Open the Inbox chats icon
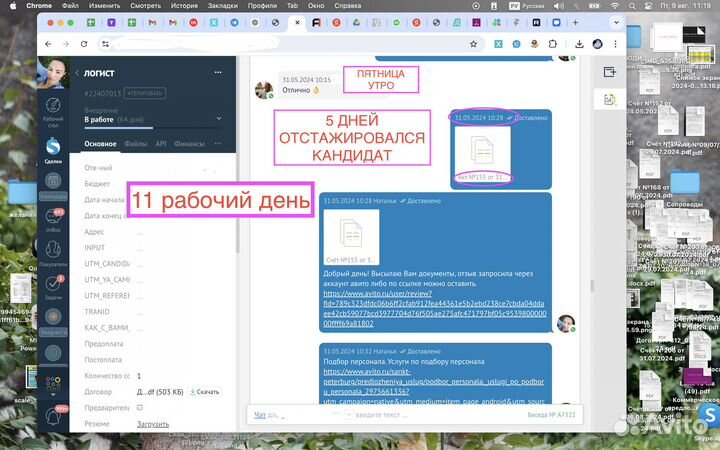This screenshot has width=720, height=450. (x=53, y=219)
